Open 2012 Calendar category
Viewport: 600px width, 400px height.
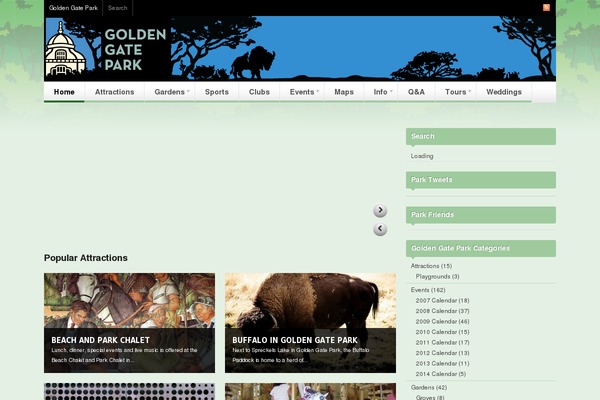pos(442,353)
